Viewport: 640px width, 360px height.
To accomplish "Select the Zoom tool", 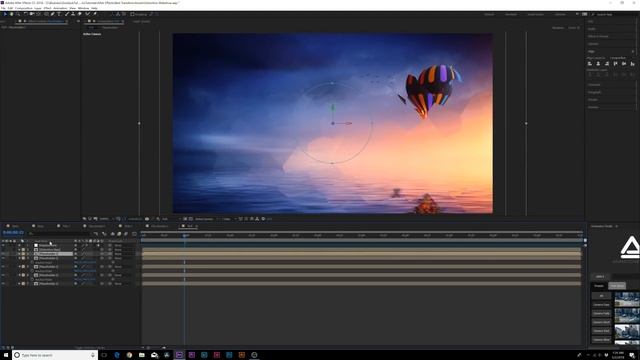I will pyautogui.click(x=18, y=14).
